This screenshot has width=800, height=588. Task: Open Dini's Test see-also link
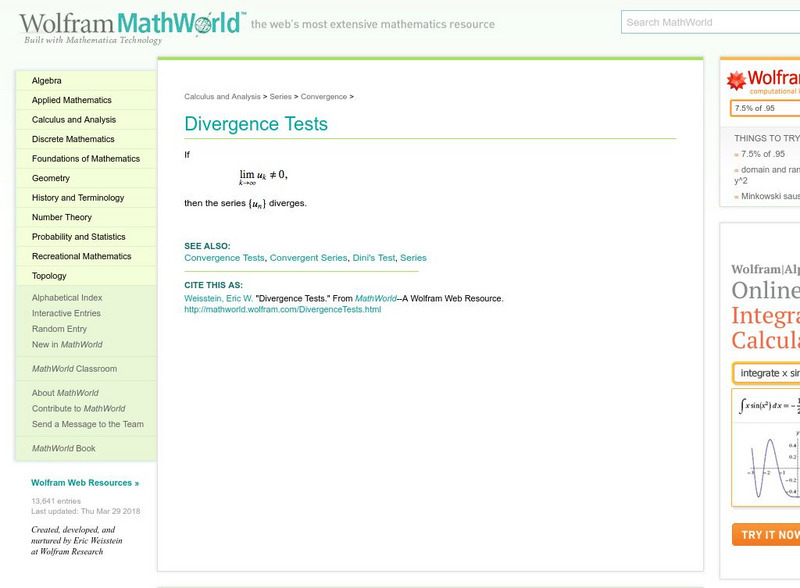coord(374,258)
